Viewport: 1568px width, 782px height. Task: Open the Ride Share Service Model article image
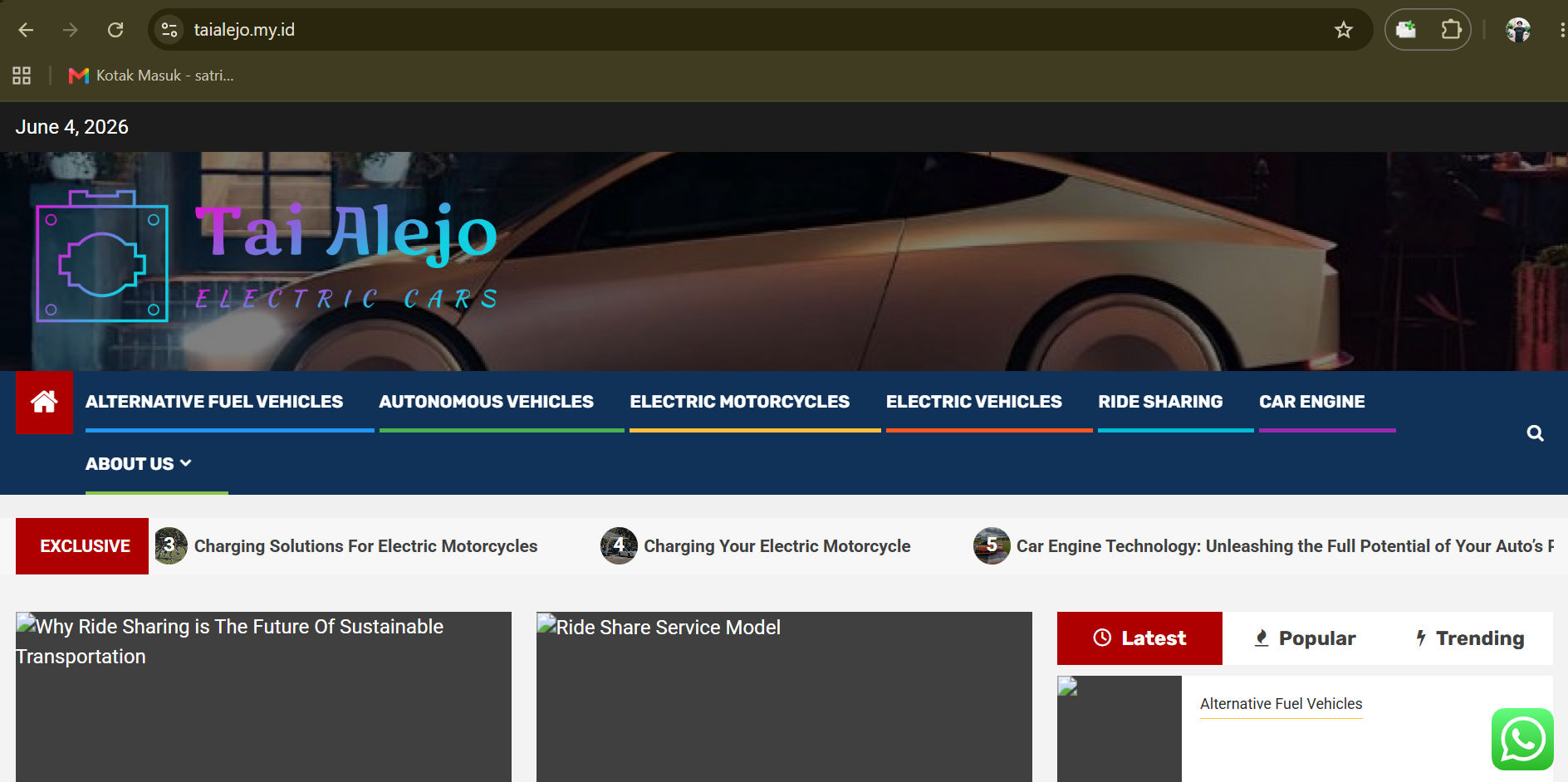click(784, 697)
